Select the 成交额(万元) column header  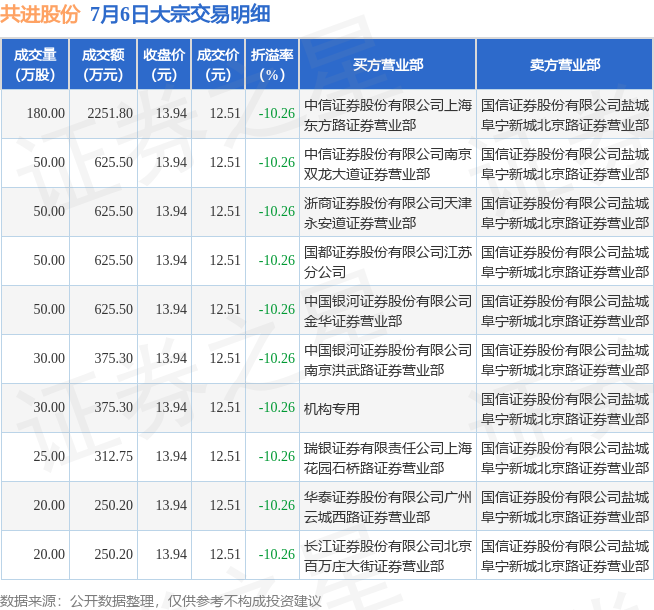coord(103,65)
